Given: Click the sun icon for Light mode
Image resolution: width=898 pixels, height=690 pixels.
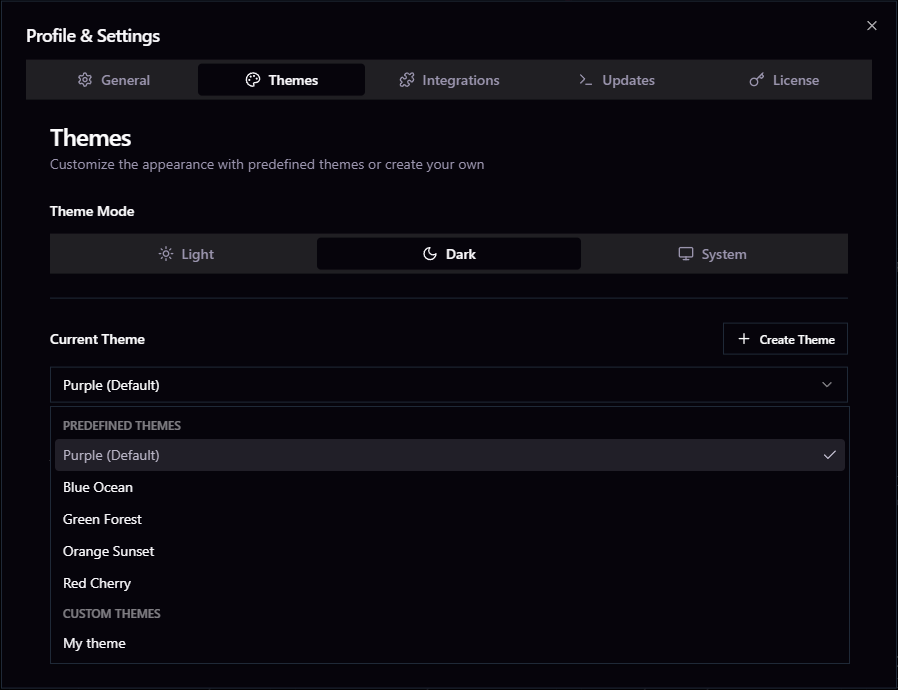Looking at the screenshot, I should coord(166,254).
